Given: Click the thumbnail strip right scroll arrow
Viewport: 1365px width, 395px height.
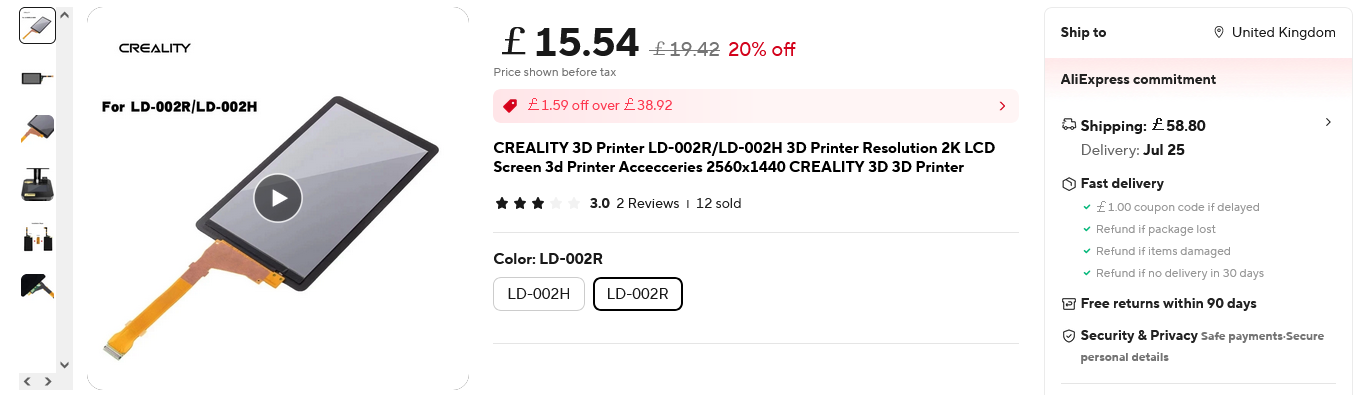Looking at the screenshot, I should (47, 381).
